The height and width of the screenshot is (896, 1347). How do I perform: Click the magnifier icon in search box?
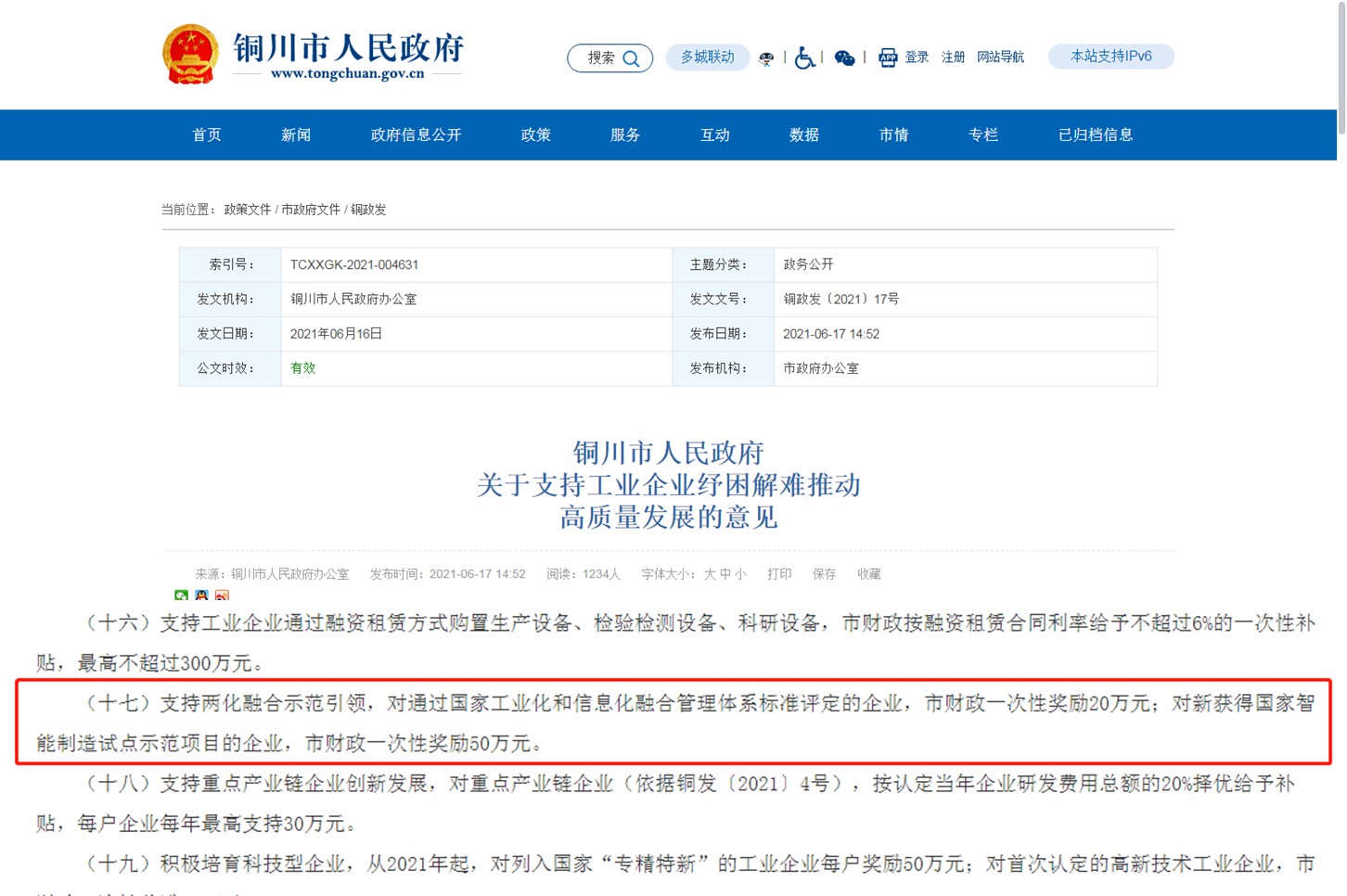632,58
